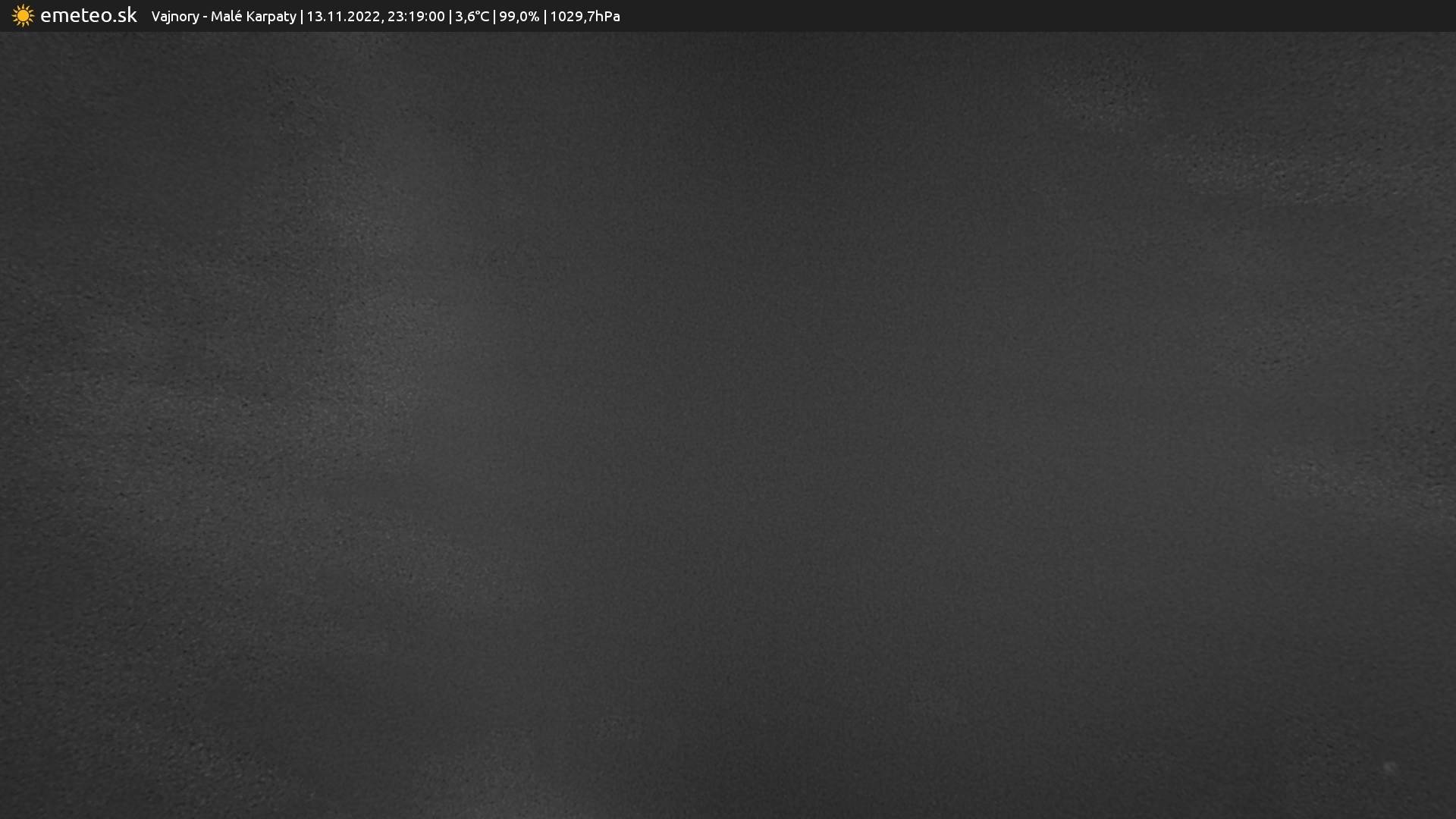Click the hPa unit label in header
1456x819 pixels.
pos(607,17)
